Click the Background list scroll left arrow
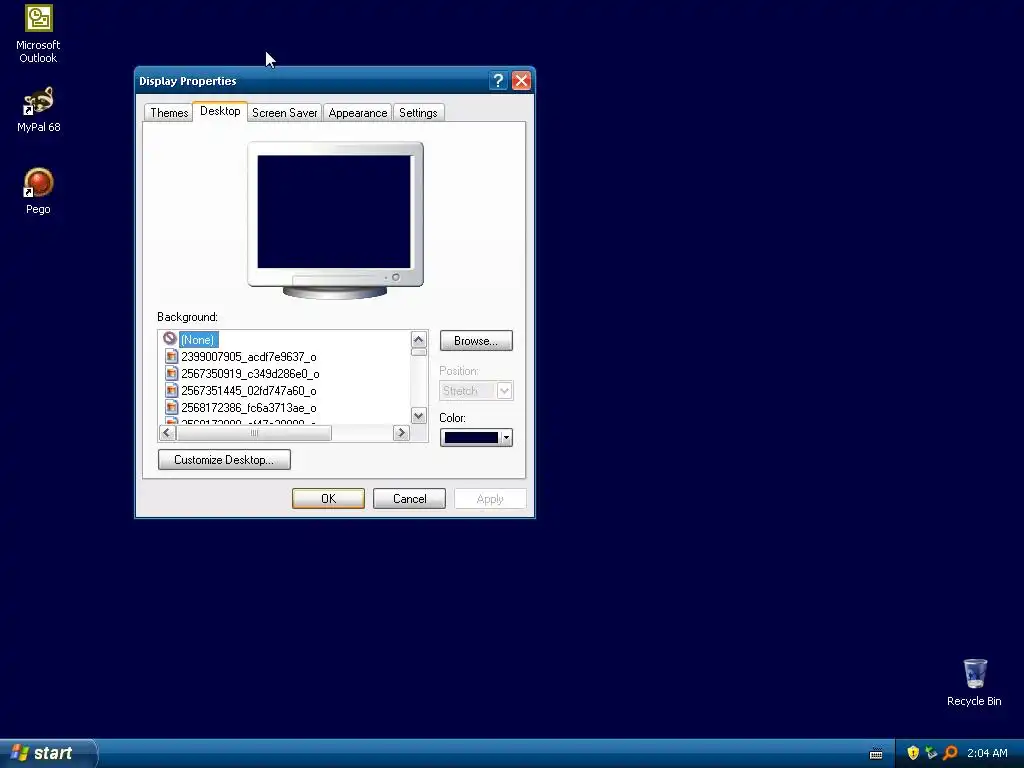This screenshot has width=1024, height=768. [167, 433]
